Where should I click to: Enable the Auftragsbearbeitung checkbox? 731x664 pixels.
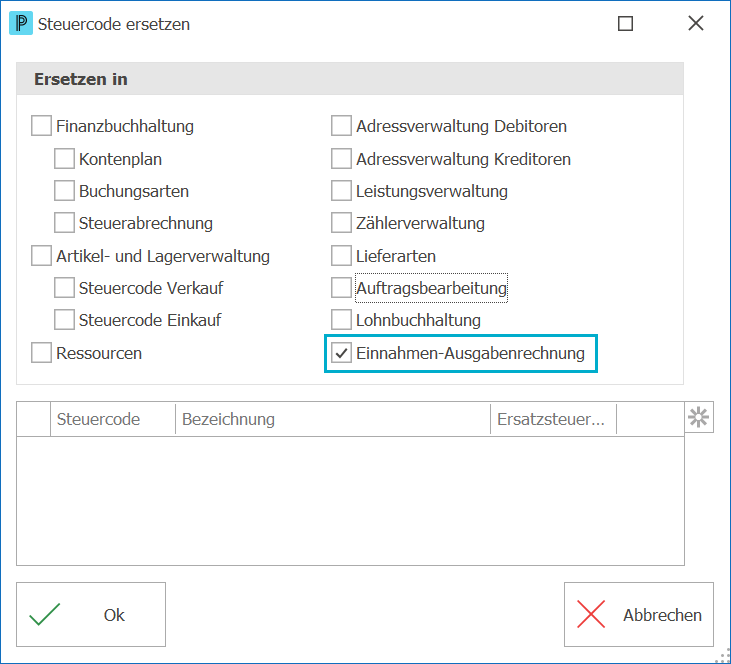click(341, 288)
